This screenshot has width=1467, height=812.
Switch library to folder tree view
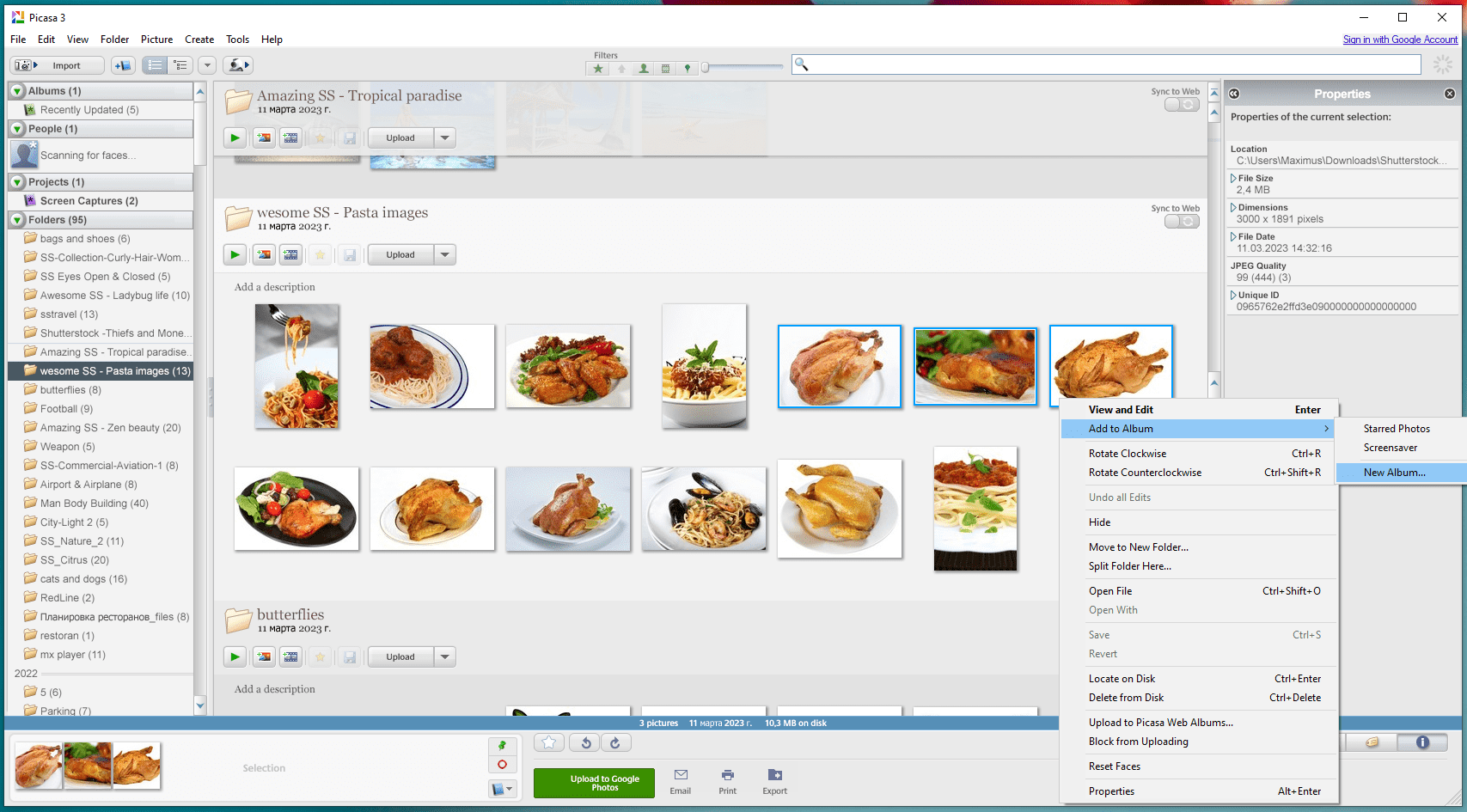tap(180, 65)
